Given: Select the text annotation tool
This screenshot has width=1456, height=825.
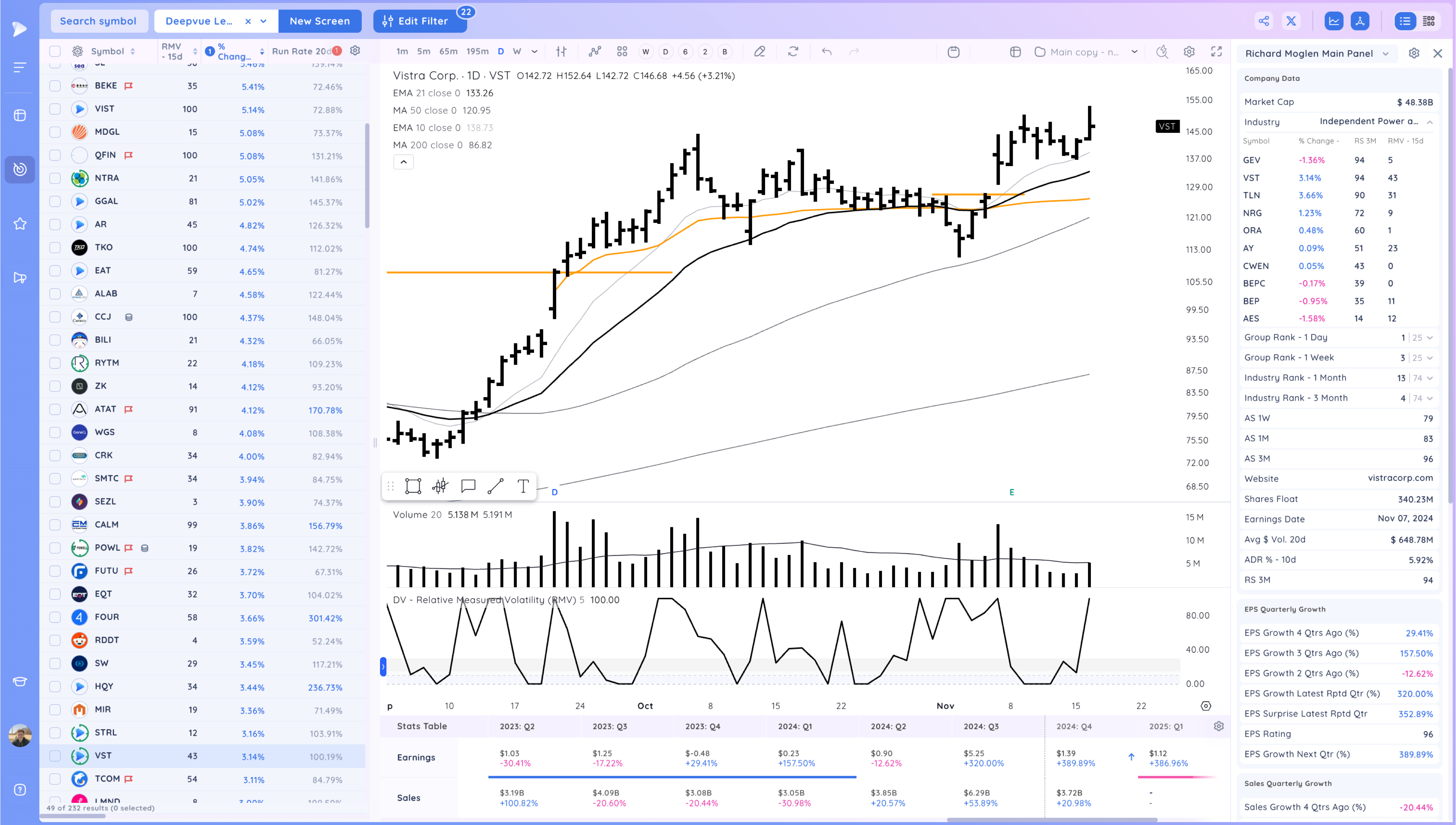Looking at the screenshot, I should tap(523, 486).
